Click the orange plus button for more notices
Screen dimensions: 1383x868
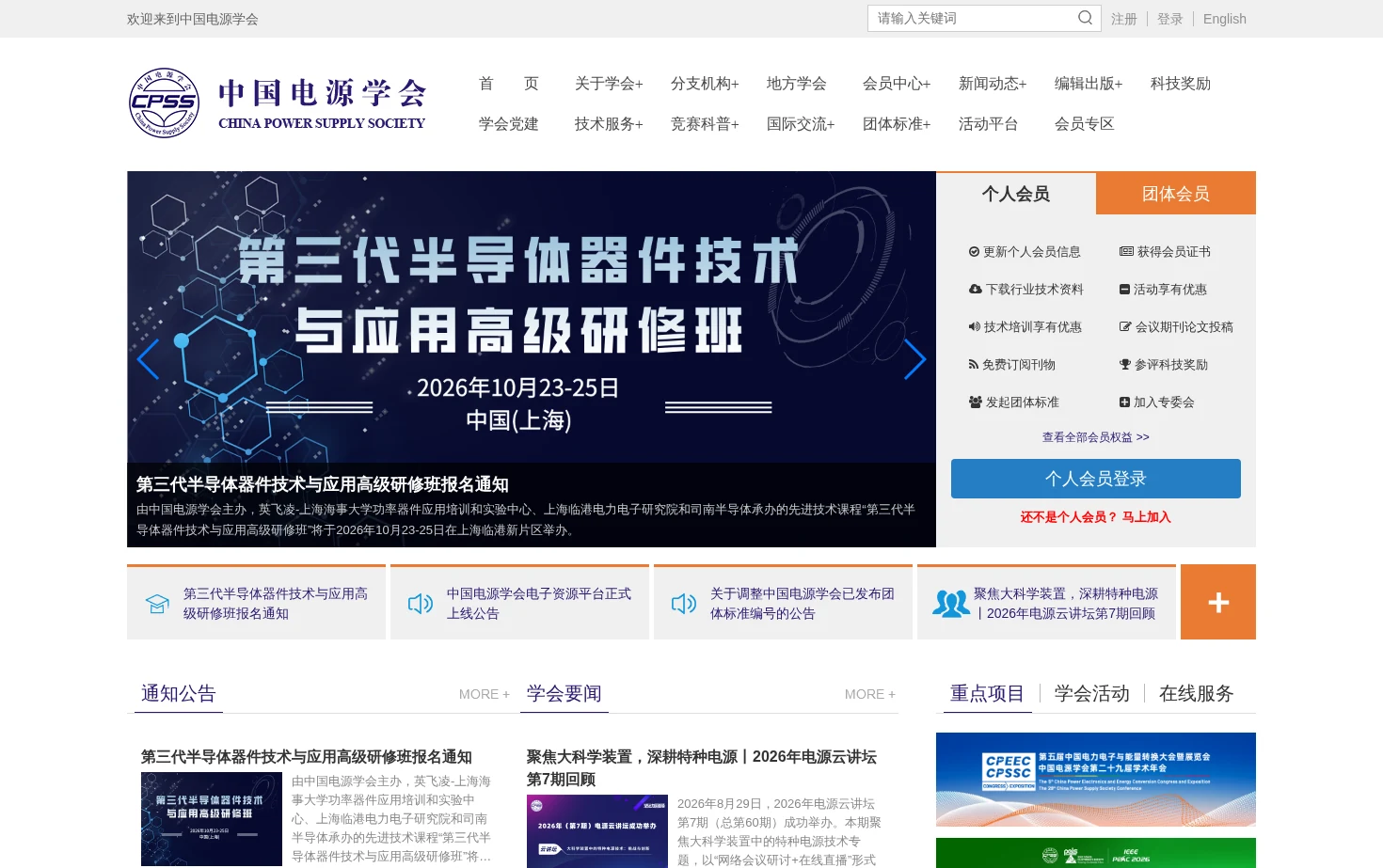[x=1218, y=602]
